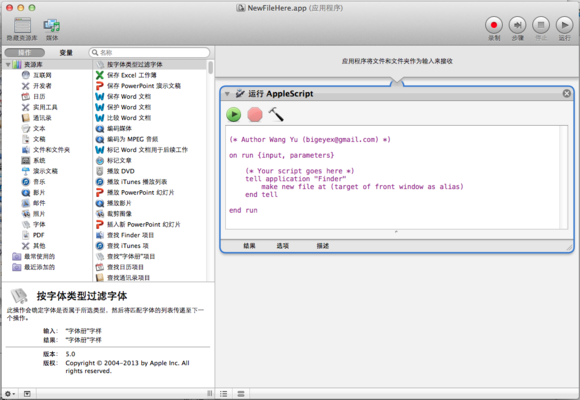Screen dimensions: 580x400
Task: Click the red Record button in toolbar
Action: [494, 25]
